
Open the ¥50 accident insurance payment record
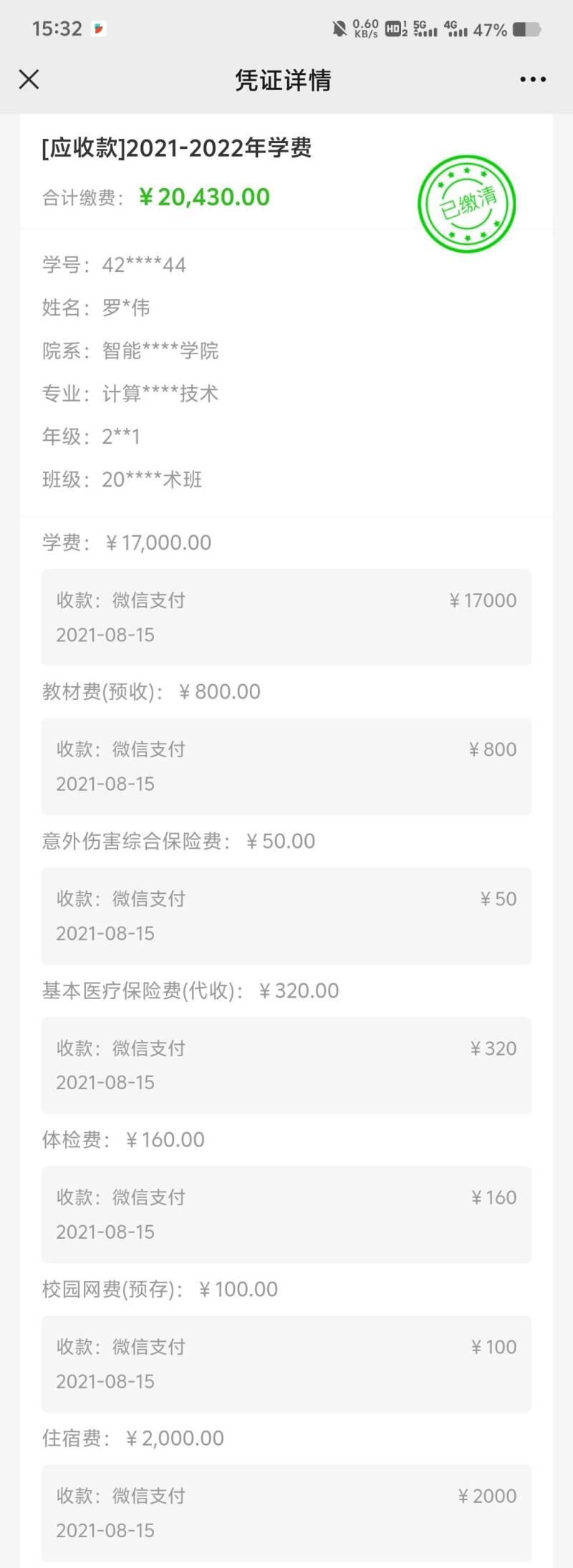click(286, 916)
